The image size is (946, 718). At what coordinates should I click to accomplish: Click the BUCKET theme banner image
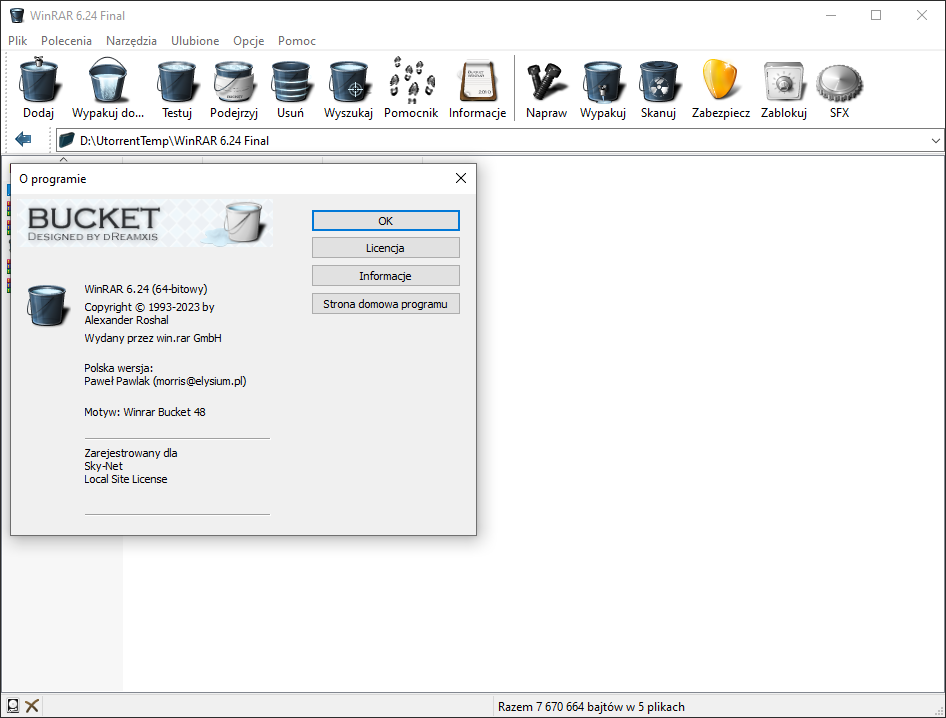tap(147, 223)
